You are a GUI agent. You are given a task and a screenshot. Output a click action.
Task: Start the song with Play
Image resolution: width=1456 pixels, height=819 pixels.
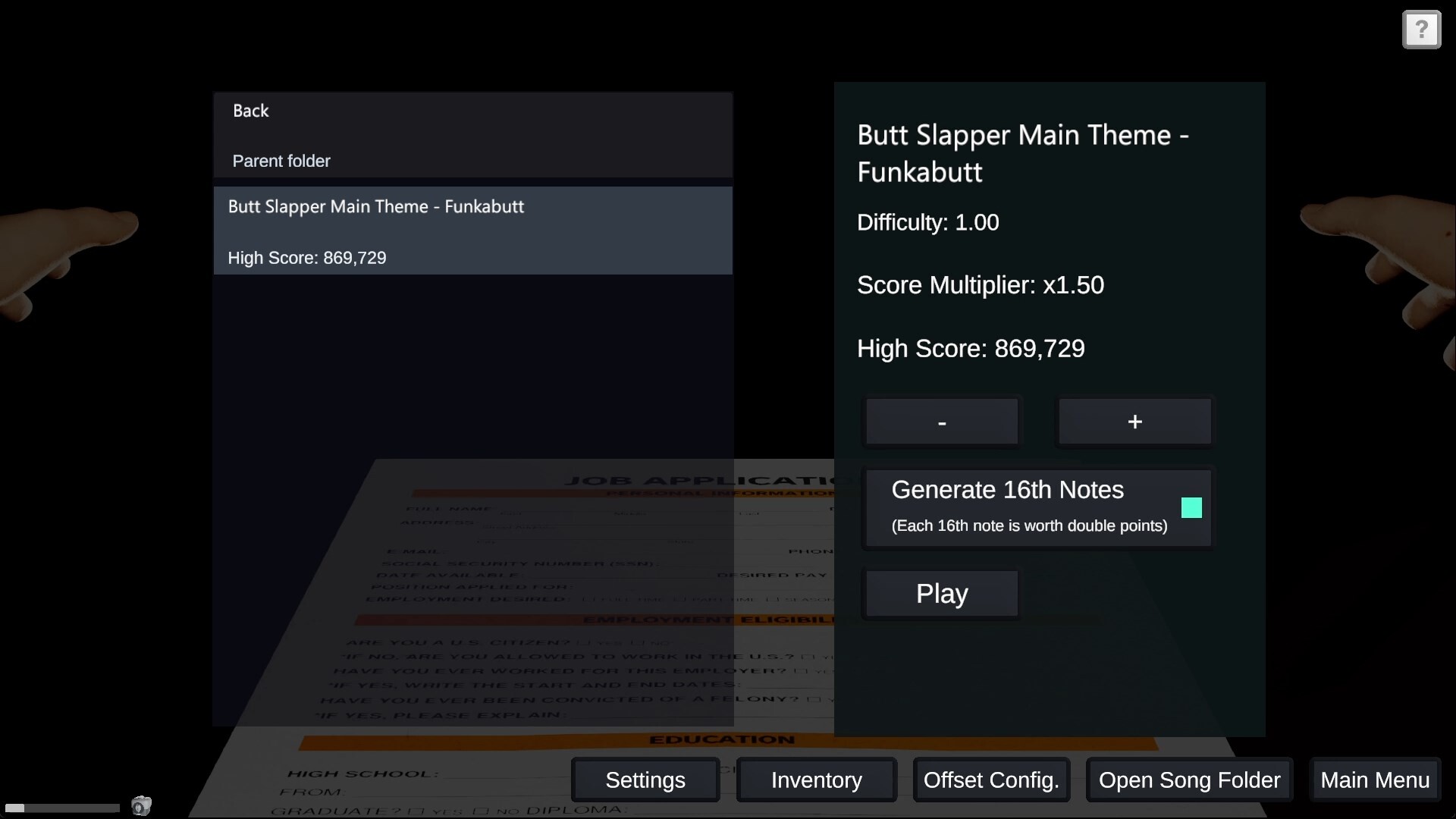942,594
